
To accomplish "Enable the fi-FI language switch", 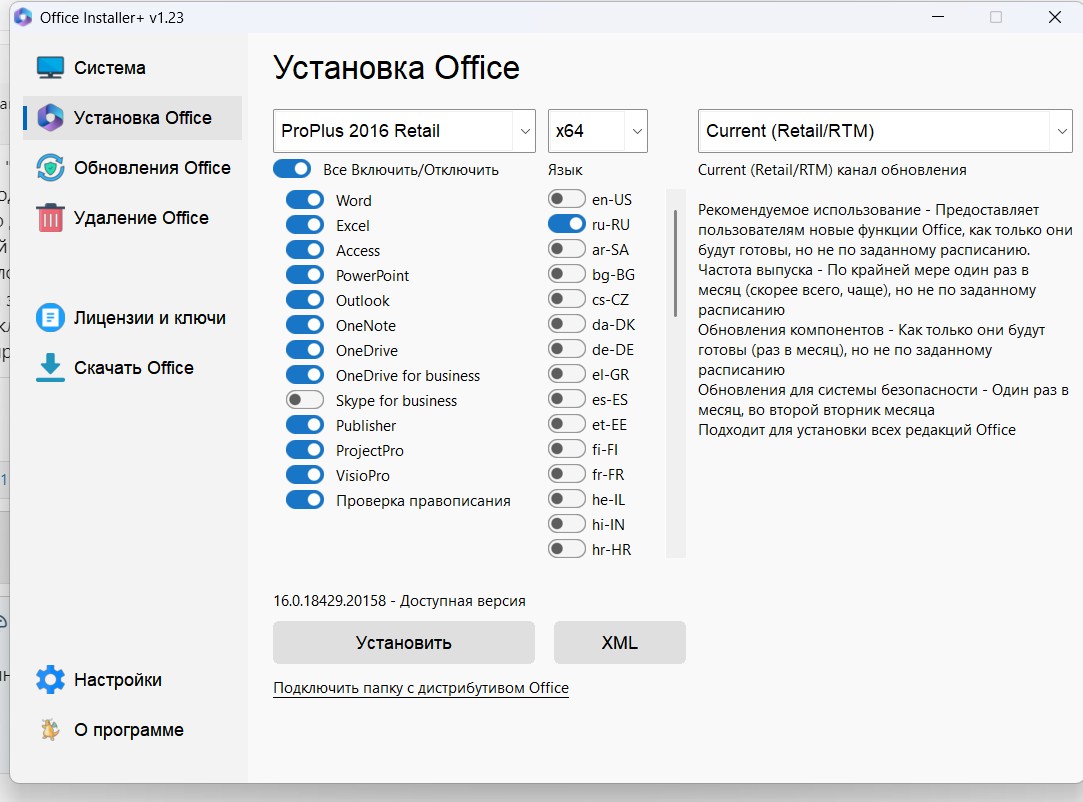I will pyautogui.click(x=567, y=449).
